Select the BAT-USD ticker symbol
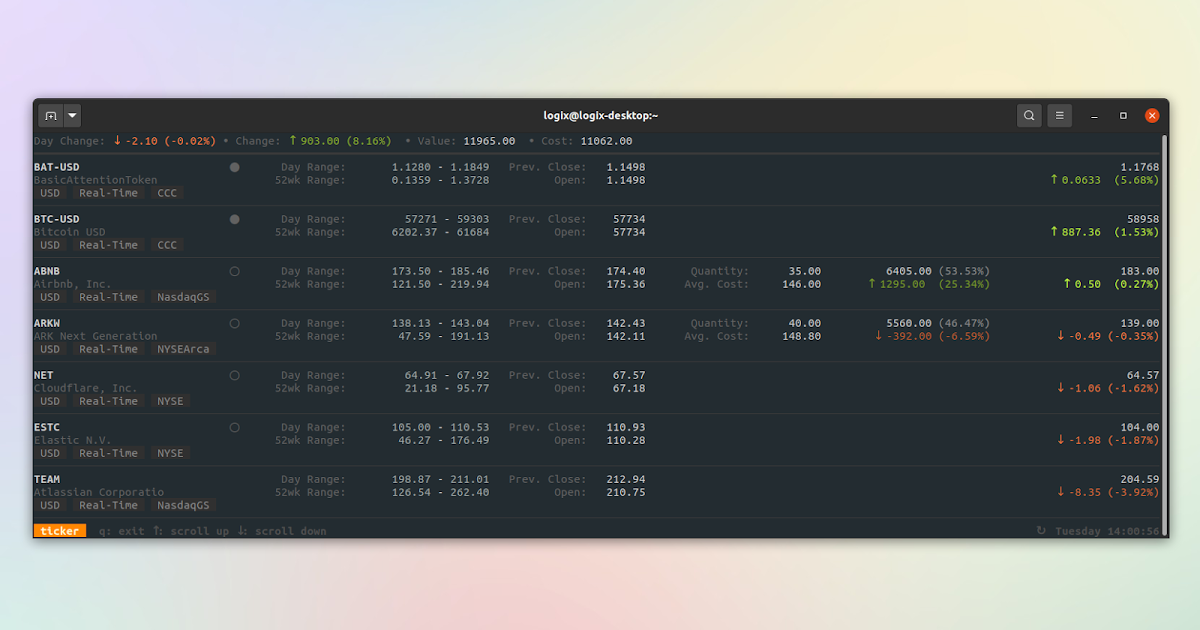The width and height of the screenshot is (1200, 630). 57,167
